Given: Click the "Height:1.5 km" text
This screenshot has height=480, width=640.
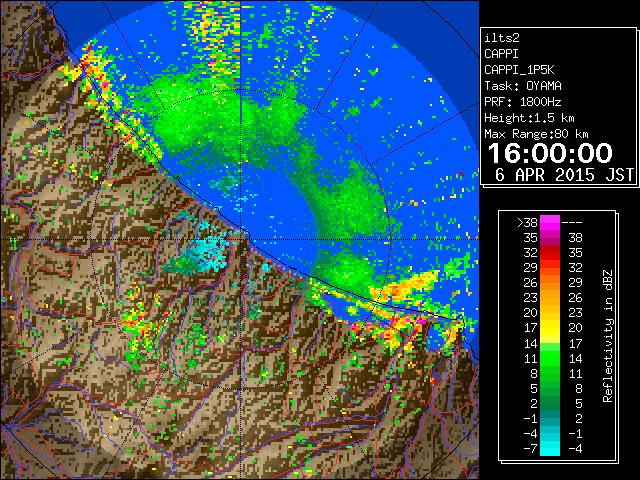Looking at the screenshot, I should tap(529, 118).
